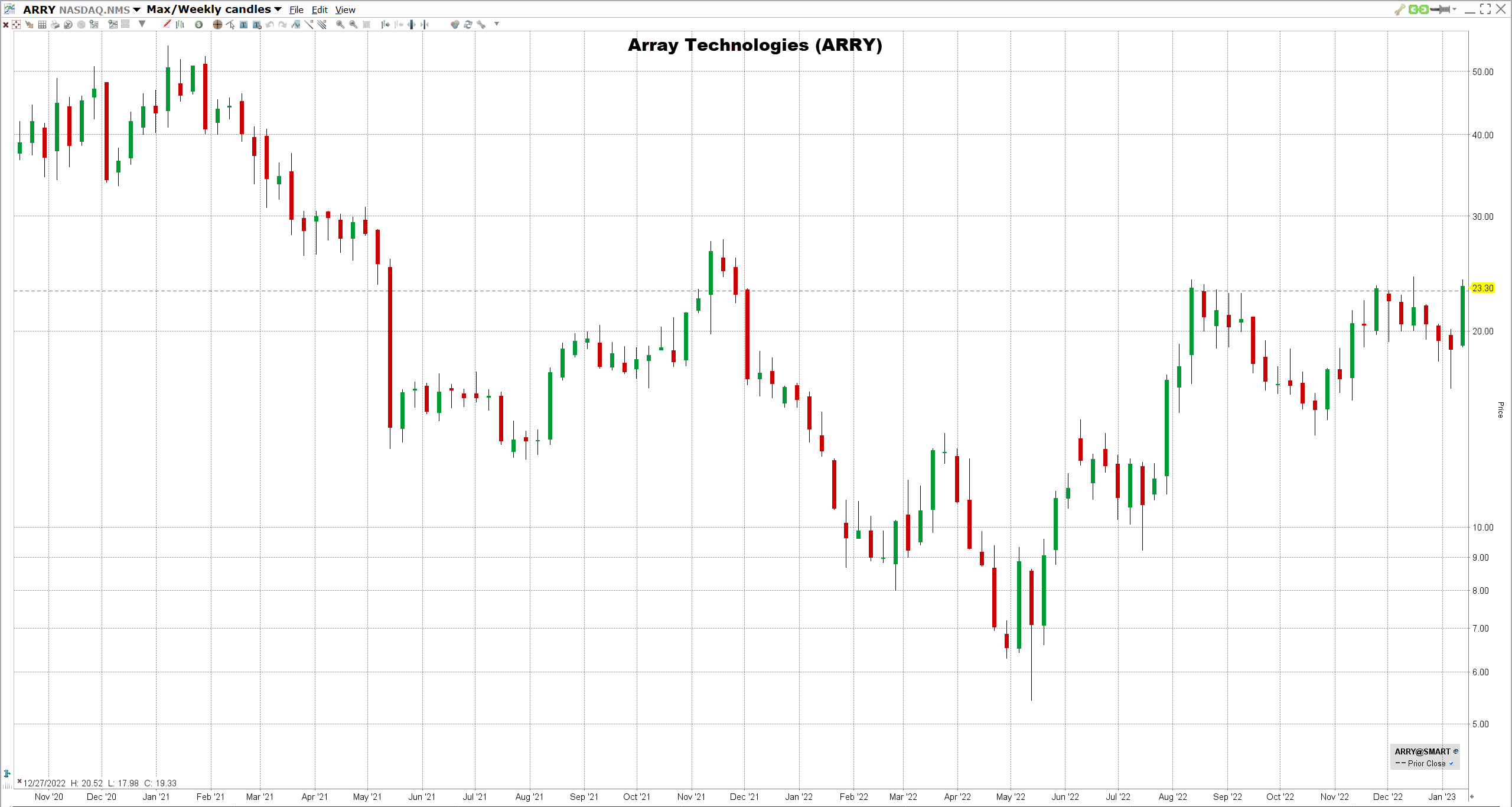Click the T text annotation icon
Screen dimensions: 1512x807
click(x=243, y=24)
